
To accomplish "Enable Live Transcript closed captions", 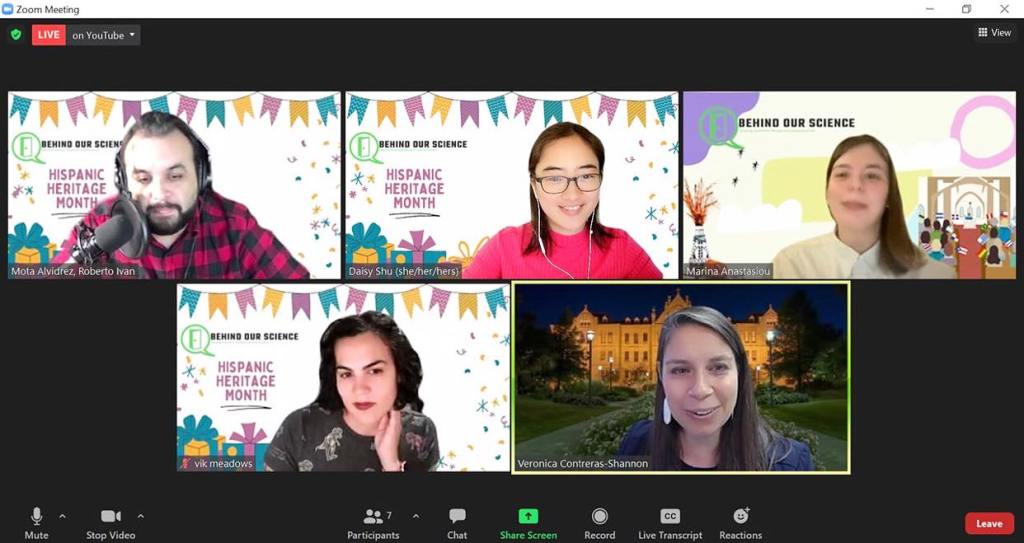I will click(670, 523).
